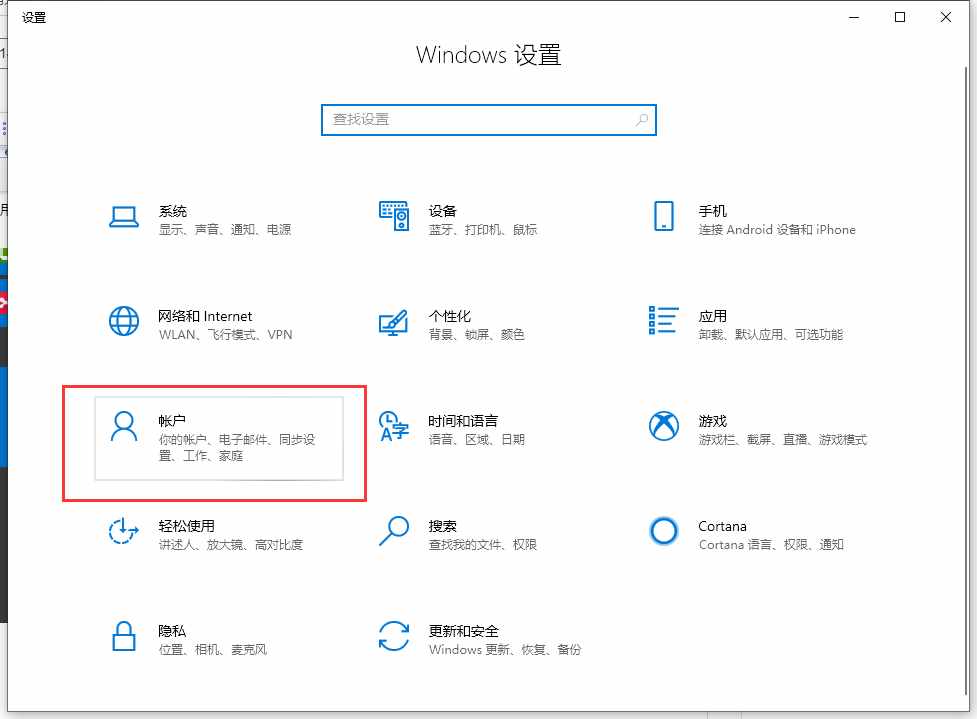The image size is (977, 719).
Task: Open the 系统 laptop icon
Action: (124, 217)
